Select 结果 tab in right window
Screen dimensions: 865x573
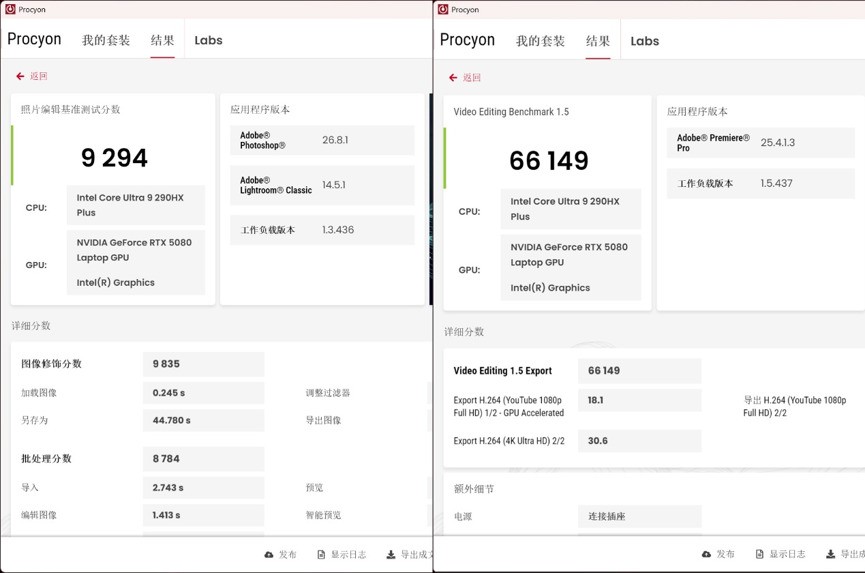597,41
